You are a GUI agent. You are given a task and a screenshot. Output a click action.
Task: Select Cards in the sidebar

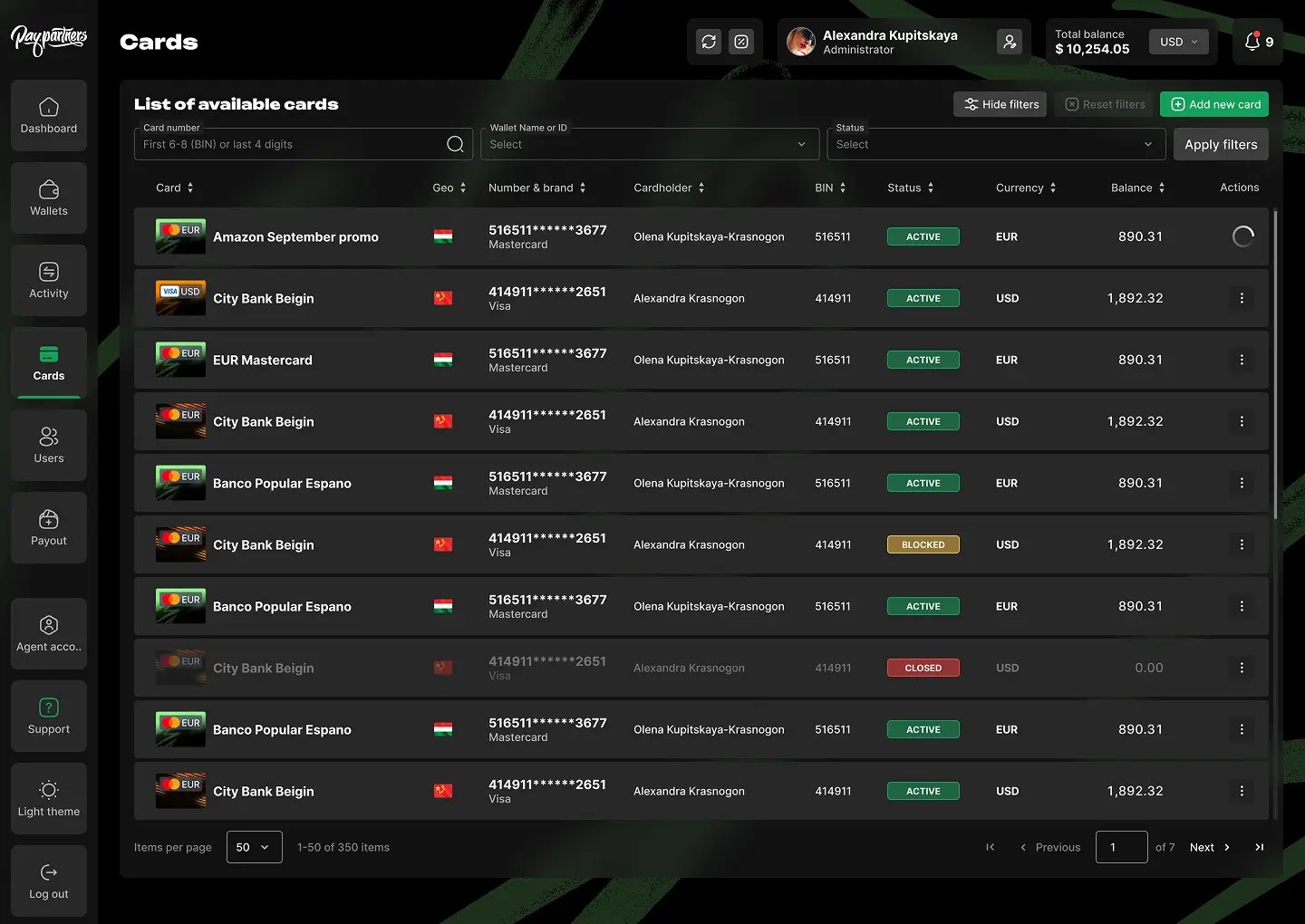click(x=49, y=362)
